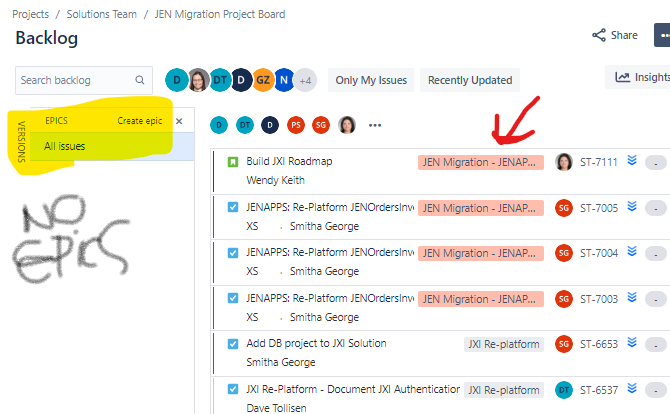Click the lowest priority icon on ST-7111

[x=632, y=161]
